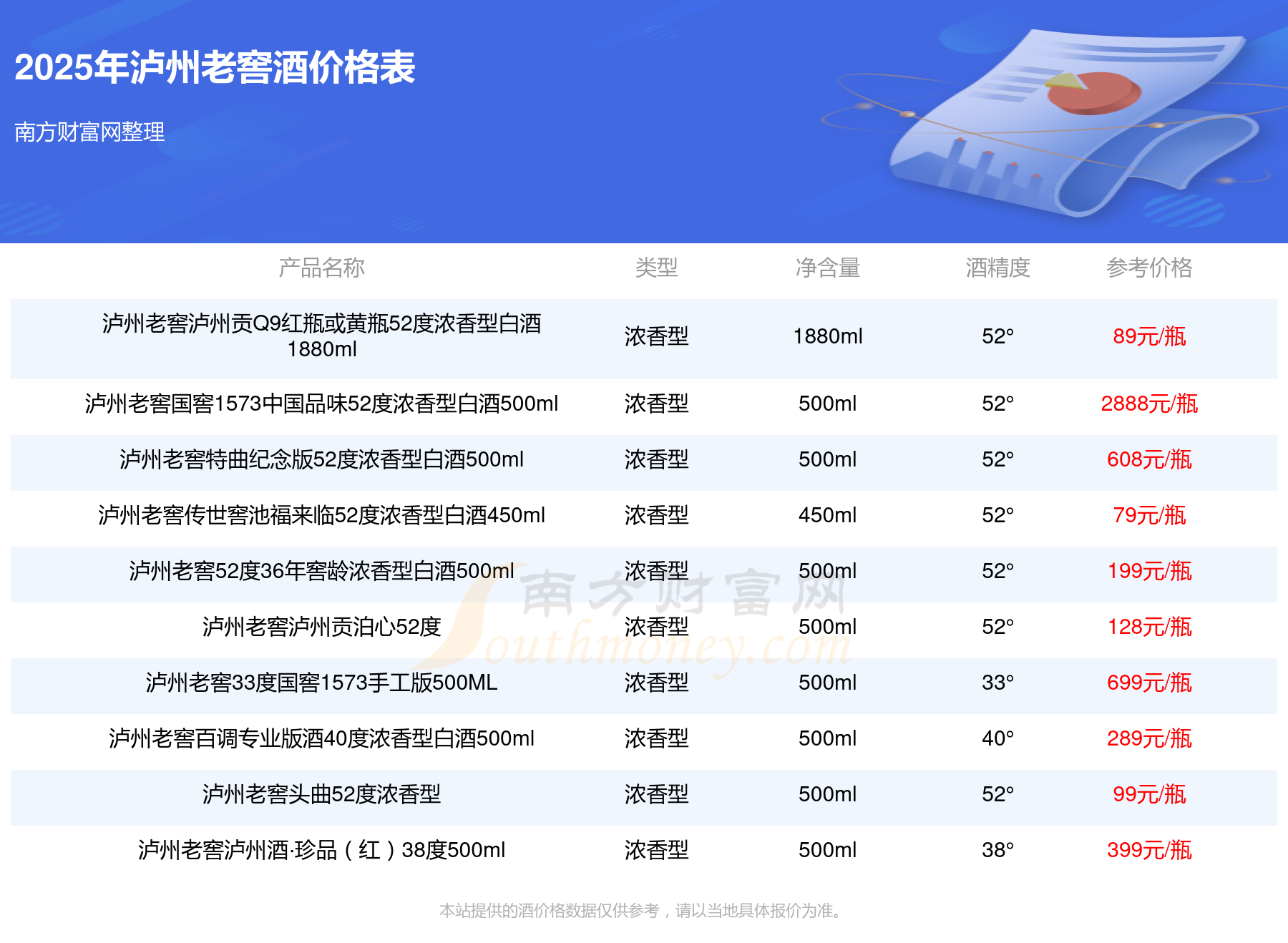
Task: Click the 净含量 column header
Action: point(827,268)
